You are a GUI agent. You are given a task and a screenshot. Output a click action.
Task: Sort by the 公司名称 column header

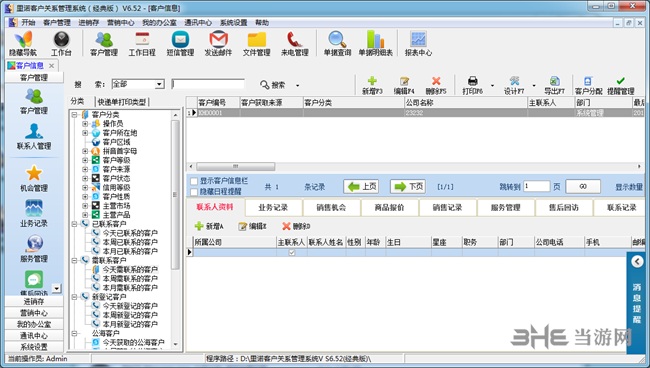[x=465, y=102]
